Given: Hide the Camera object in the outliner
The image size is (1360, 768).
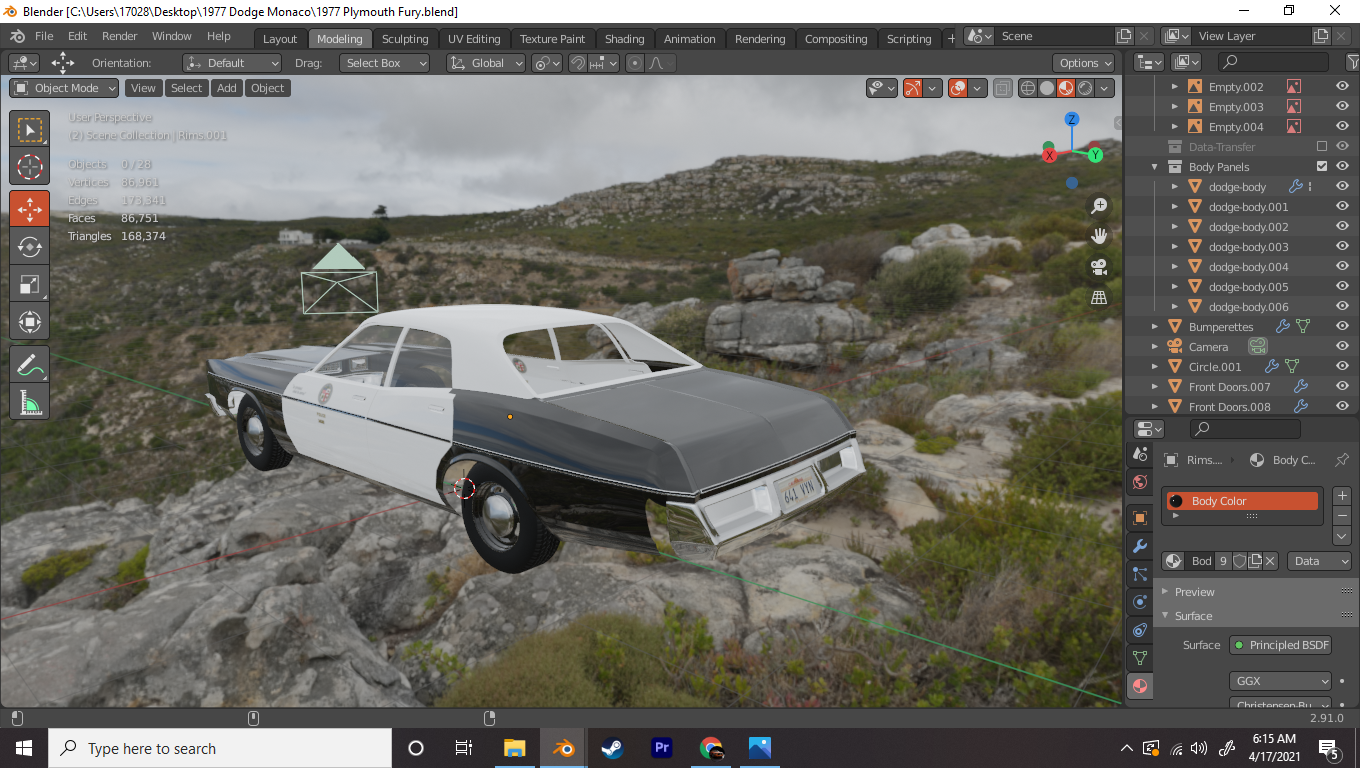Looking at the screenshot, I should pyautogui.click(x=1342, y=347).
